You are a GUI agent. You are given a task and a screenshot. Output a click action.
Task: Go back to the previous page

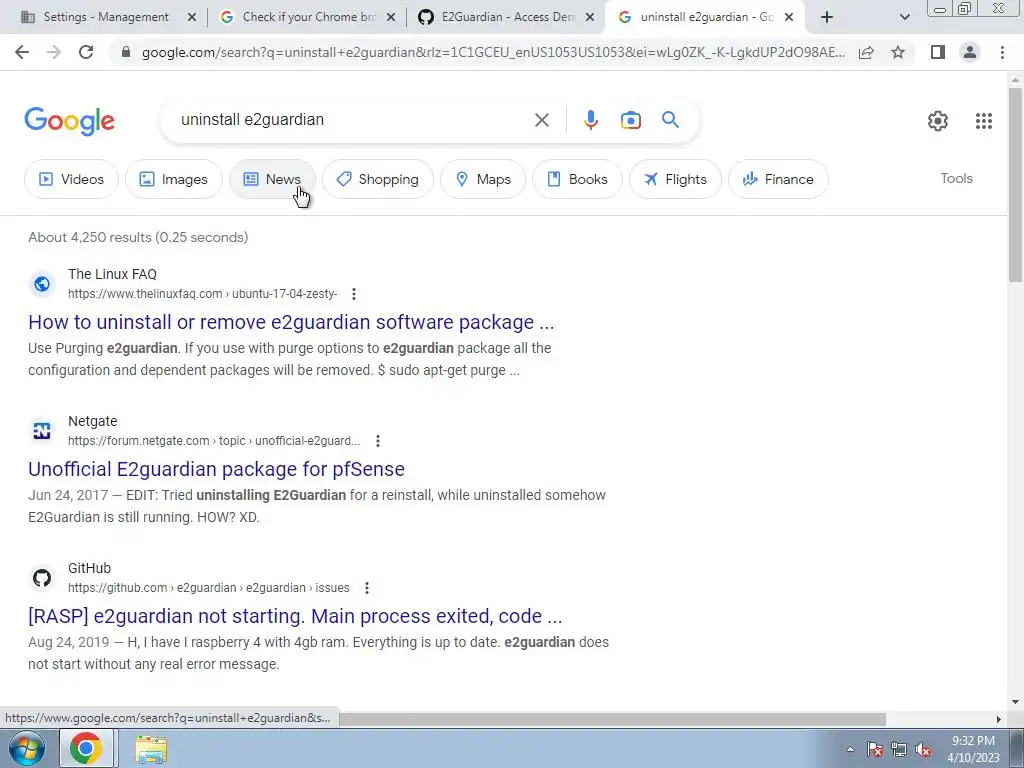tap(22, 52)
